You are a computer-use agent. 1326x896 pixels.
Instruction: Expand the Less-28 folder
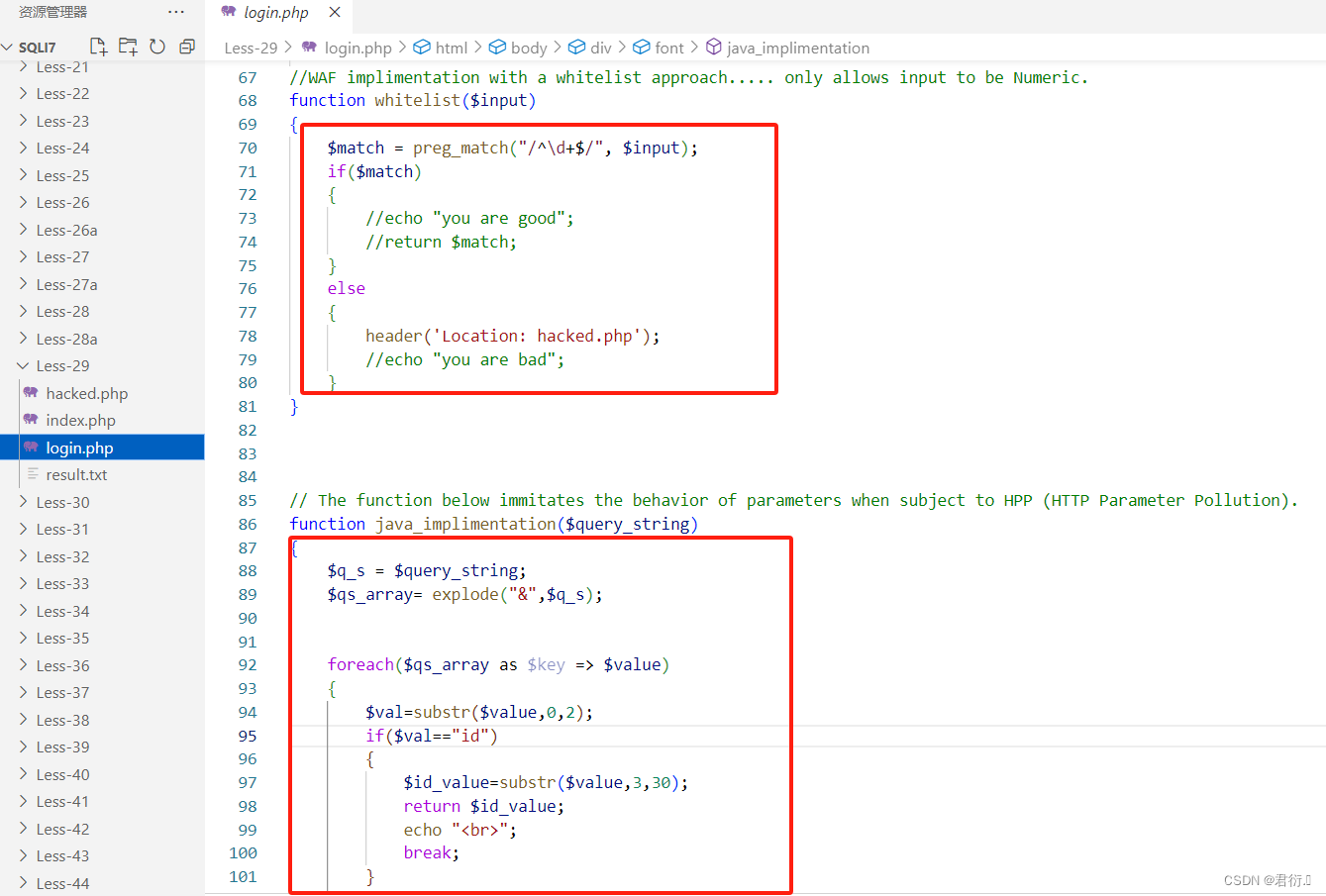[x=63, y=311]
